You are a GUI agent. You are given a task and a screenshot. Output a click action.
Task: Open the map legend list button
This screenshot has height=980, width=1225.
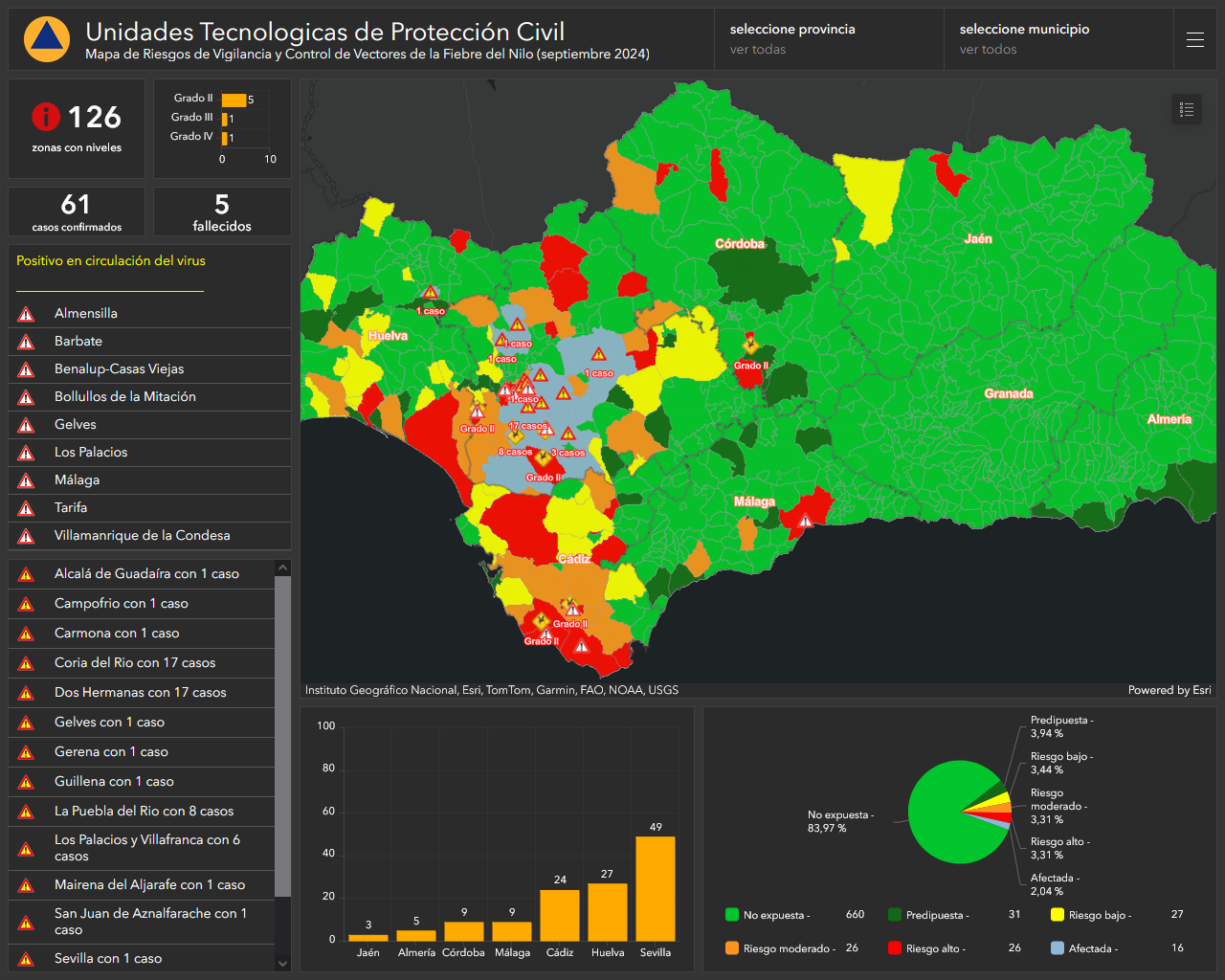(x=1187, y=109)
